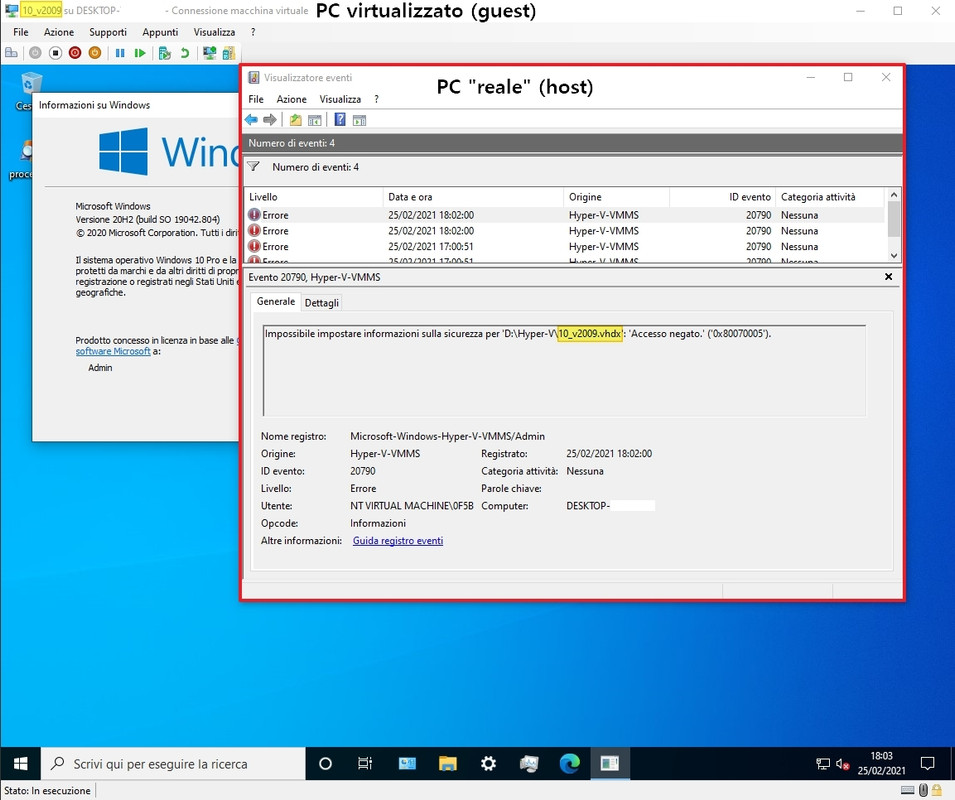The width and height of the screenshot is (955, 800).
Task: Click the green reset/resume VM icon
Action: point(140,53)
